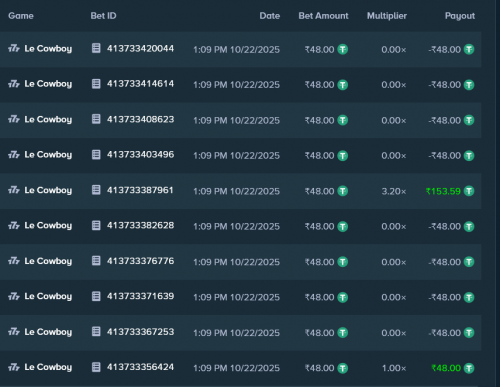
Task: Open bet ID 413733403496 details
Action: [140, 154]
